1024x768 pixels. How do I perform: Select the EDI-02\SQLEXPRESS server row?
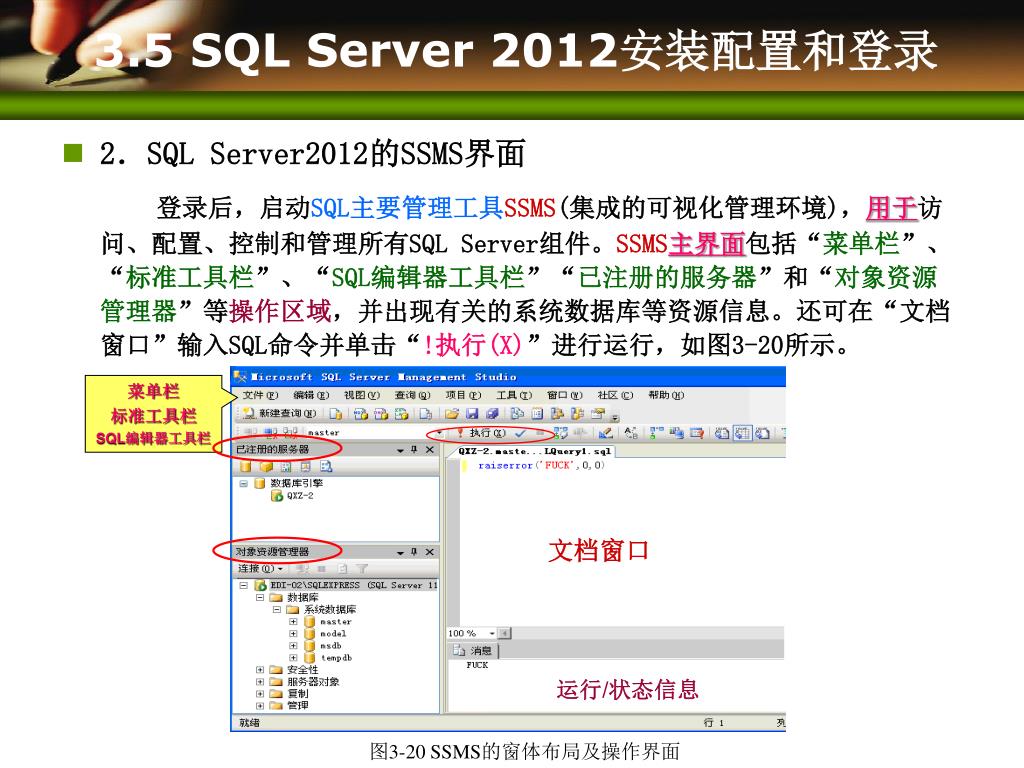point(345,586)
